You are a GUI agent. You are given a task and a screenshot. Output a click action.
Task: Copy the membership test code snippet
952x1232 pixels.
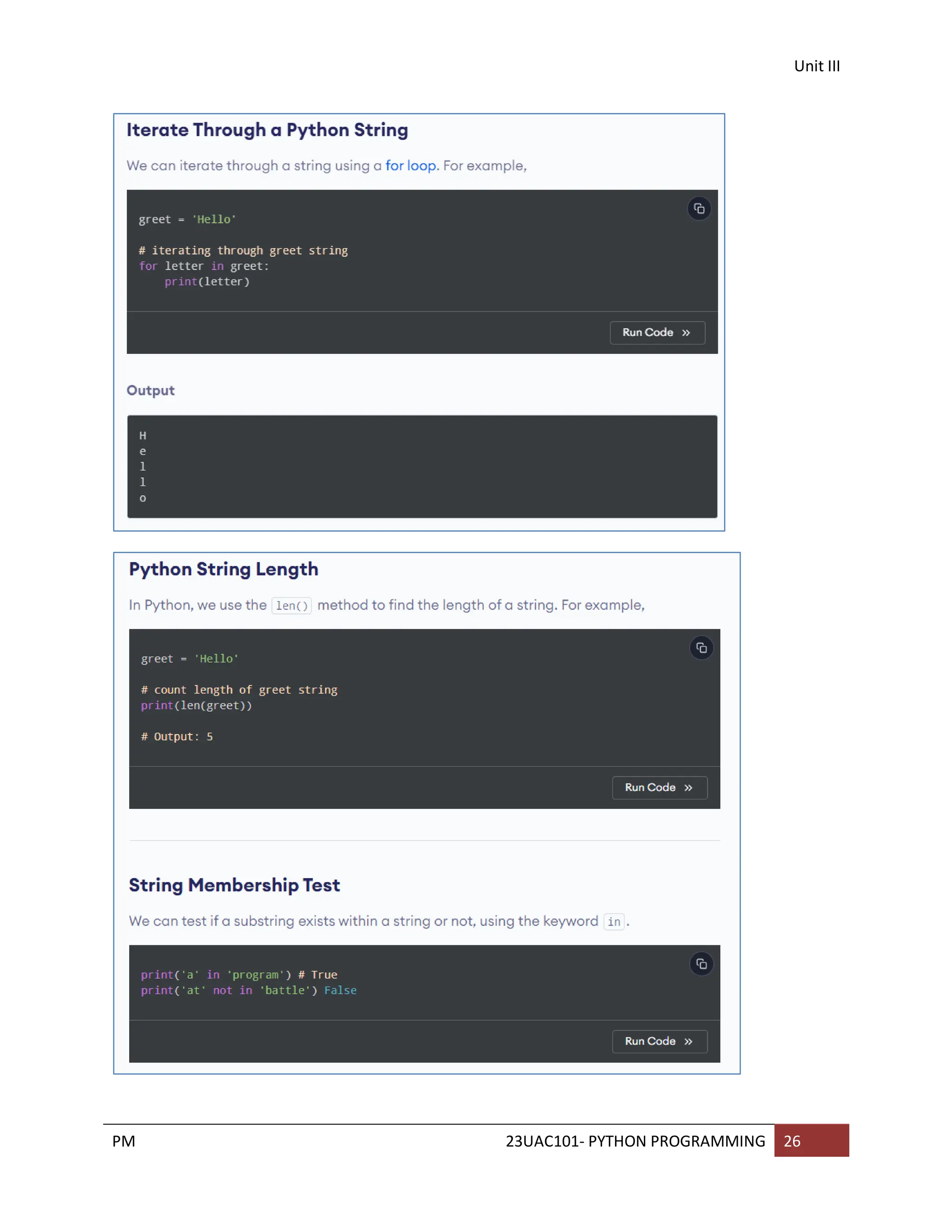pos(701,963)
